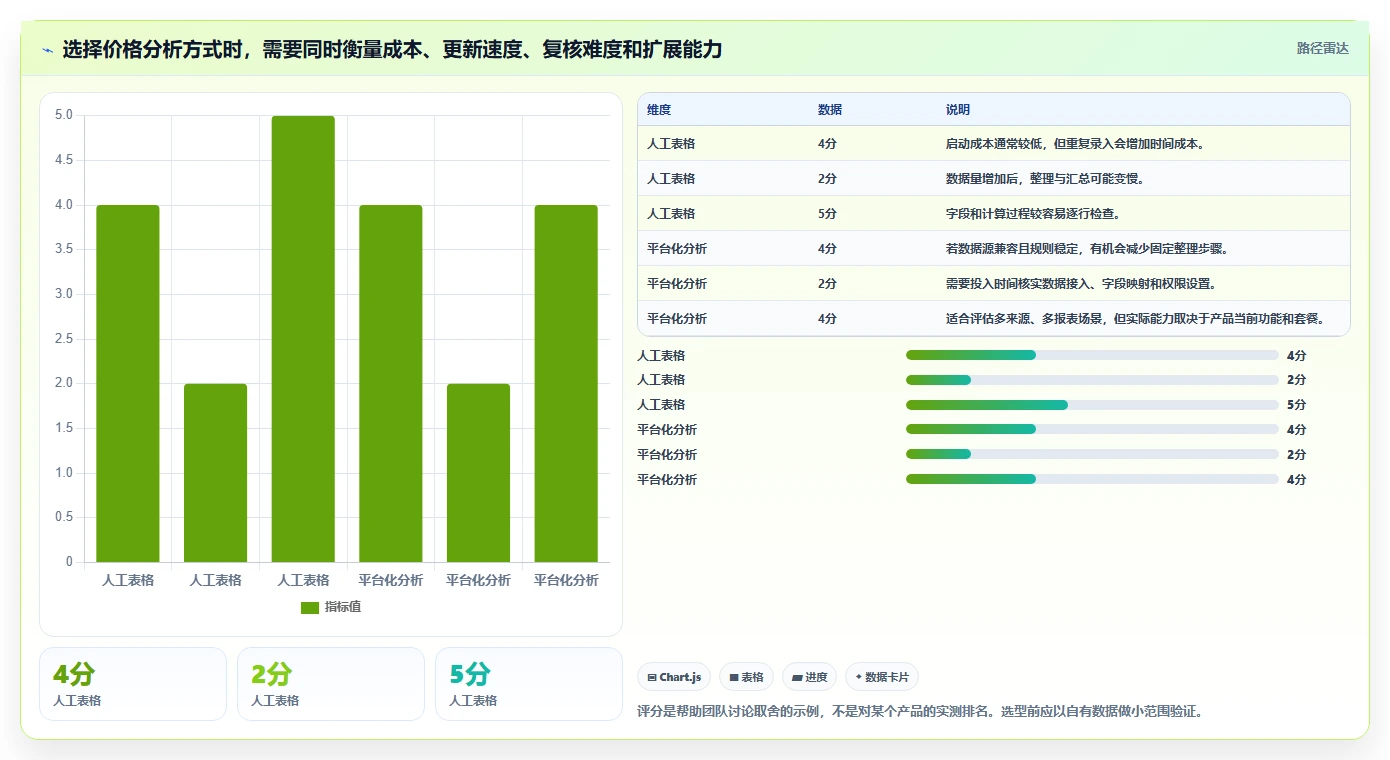Viewport: 1390px width, 760px height.
Task: Click the 人工表格 progress bar with 4分
Action: coord(1092,355)
